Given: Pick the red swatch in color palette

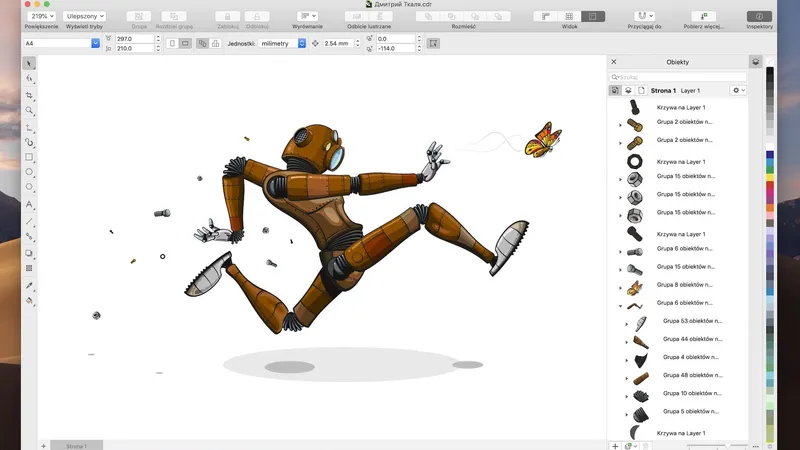Looking at the screenshot, I should click(769, 183).
